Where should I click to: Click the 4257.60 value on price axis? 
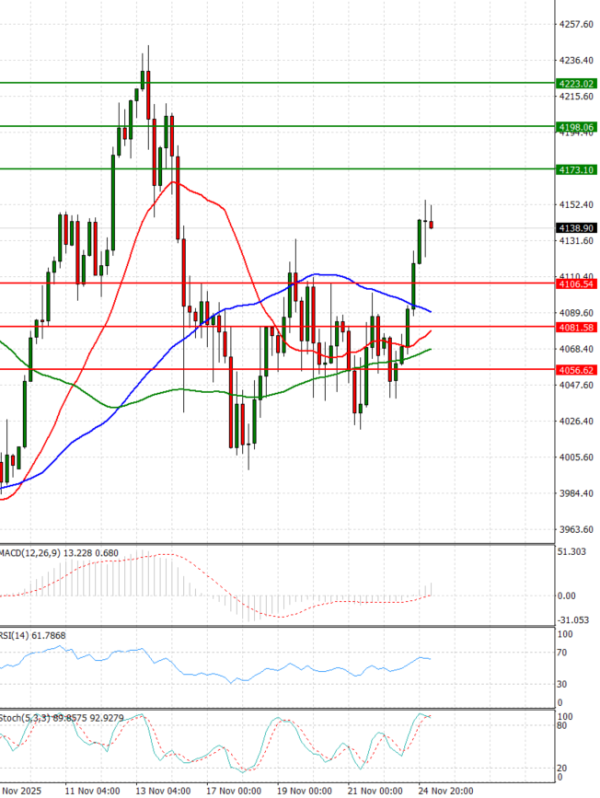coord(574,25)
